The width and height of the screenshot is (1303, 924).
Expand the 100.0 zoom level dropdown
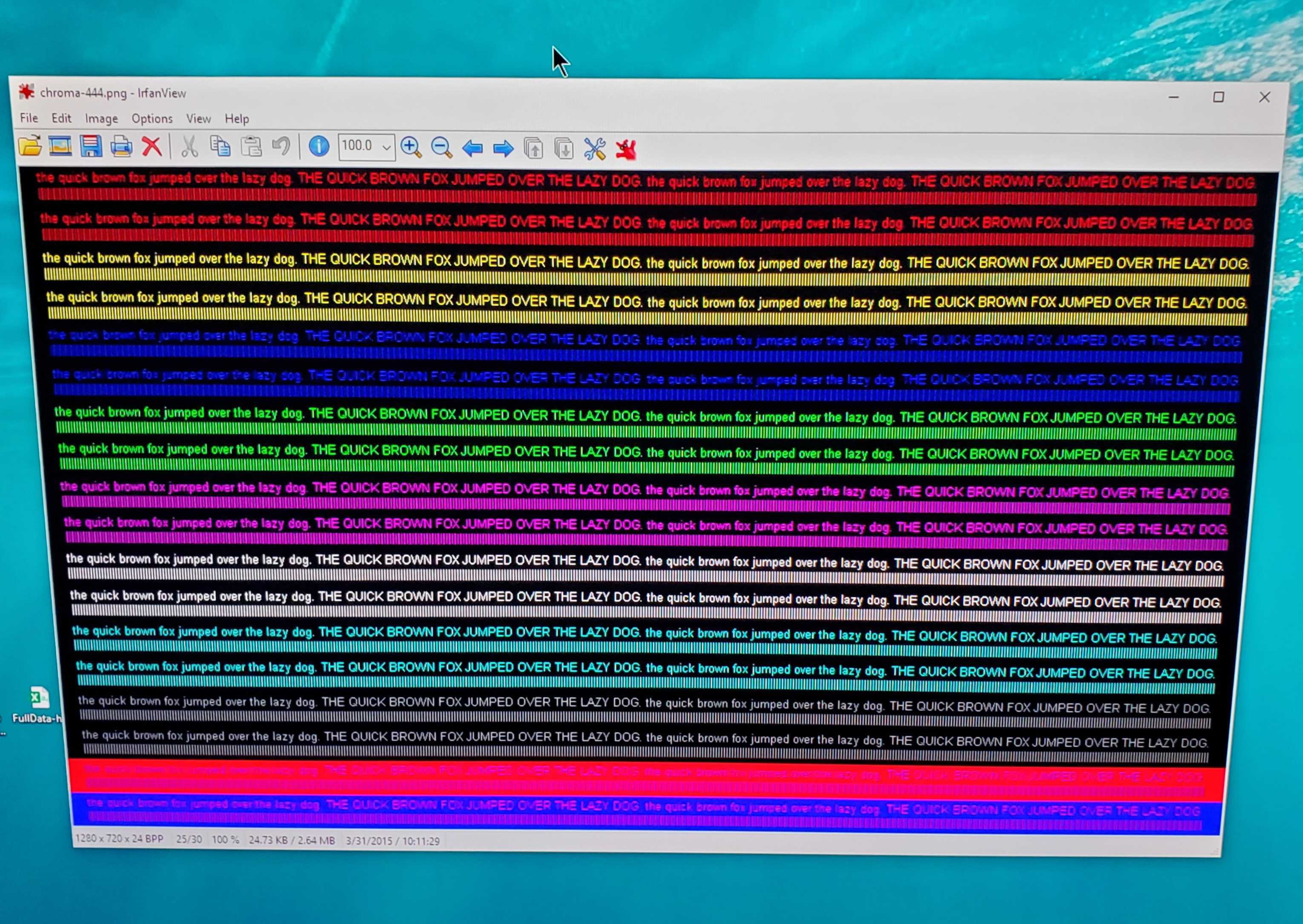[386, 147]
